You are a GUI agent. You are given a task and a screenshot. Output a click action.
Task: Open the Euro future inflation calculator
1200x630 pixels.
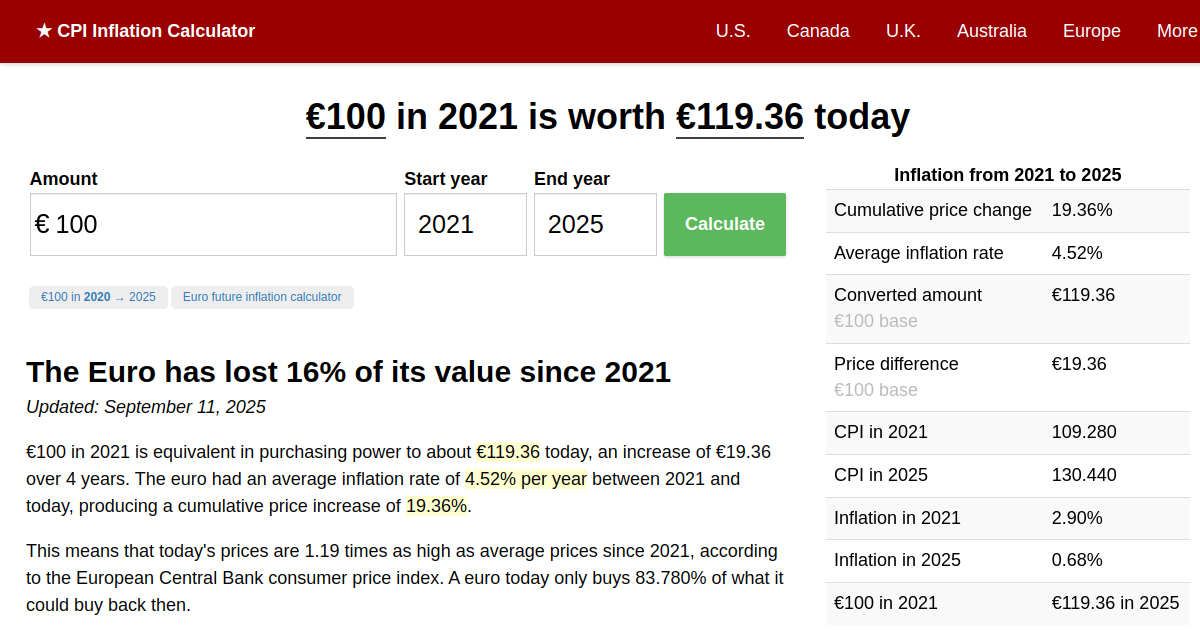point(262,297)
